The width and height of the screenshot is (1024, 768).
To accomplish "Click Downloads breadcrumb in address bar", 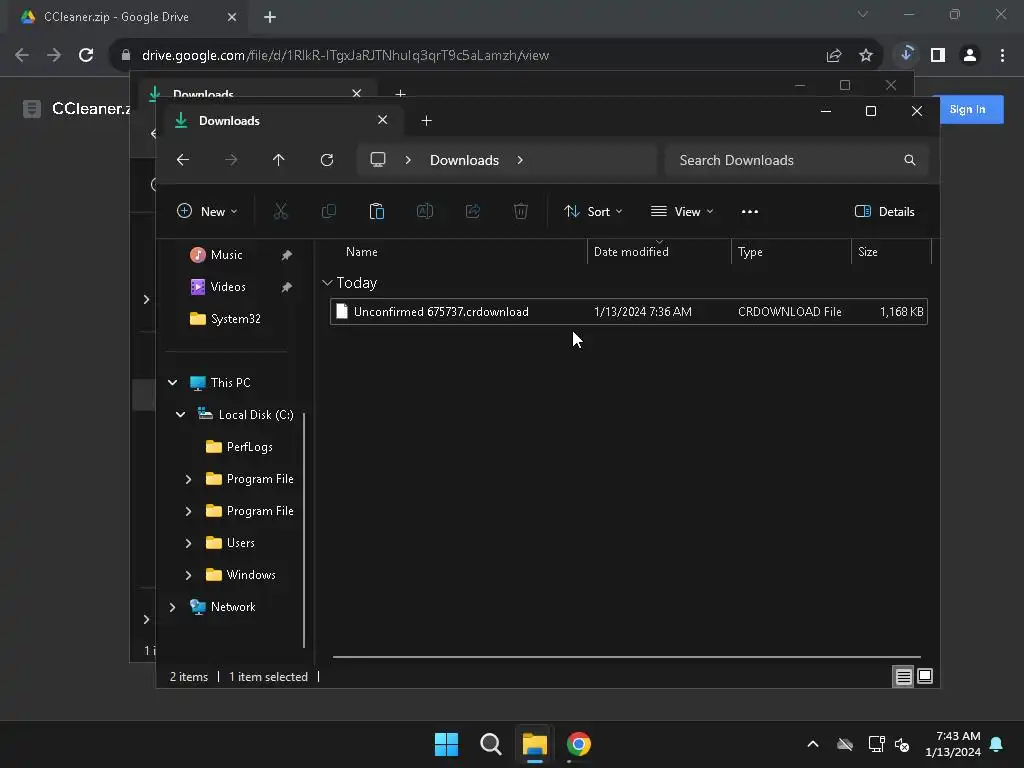I will pos(464,160).
